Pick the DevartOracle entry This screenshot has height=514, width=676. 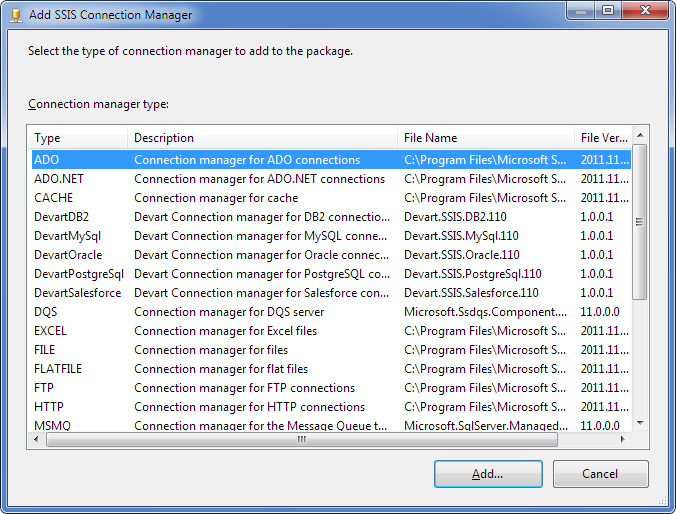(x=68, y=255)
